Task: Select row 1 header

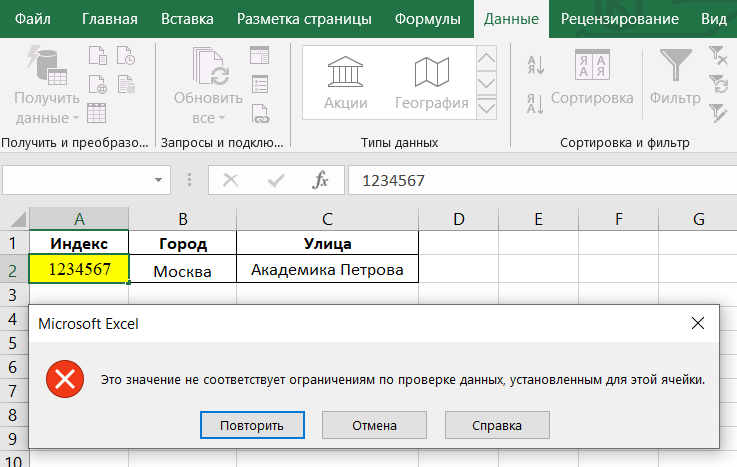Action: tap(14, 243)
